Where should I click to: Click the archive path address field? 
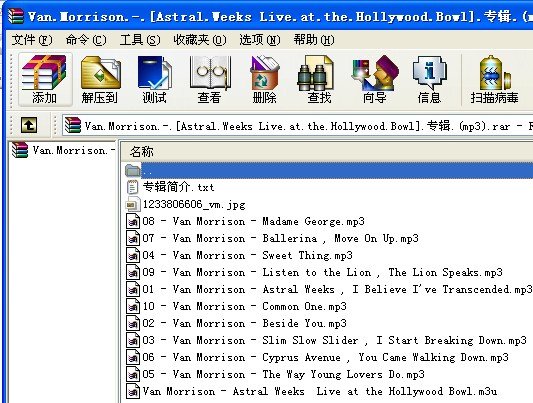[297, 125]
